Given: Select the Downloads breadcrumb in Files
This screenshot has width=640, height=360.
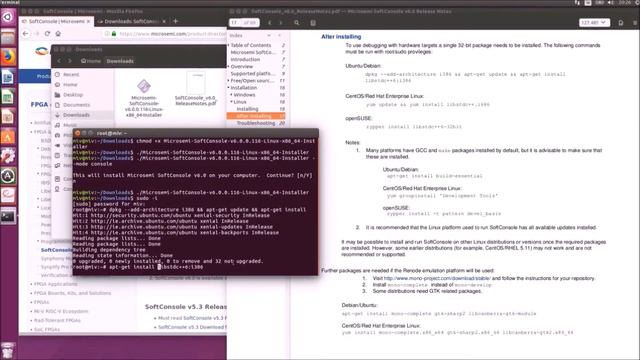Looking at the screenshot, I should pos(120,61).
